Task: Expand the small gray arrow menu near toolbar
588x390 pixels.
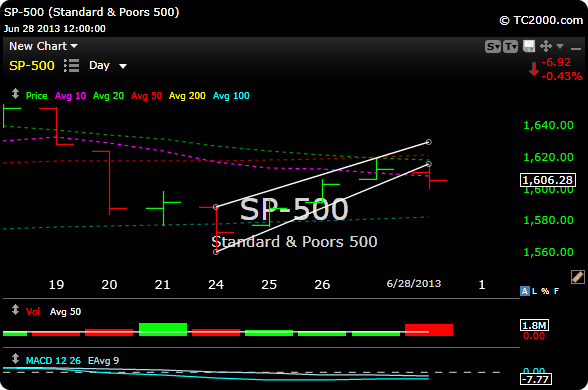Action: tap(560, 46)
